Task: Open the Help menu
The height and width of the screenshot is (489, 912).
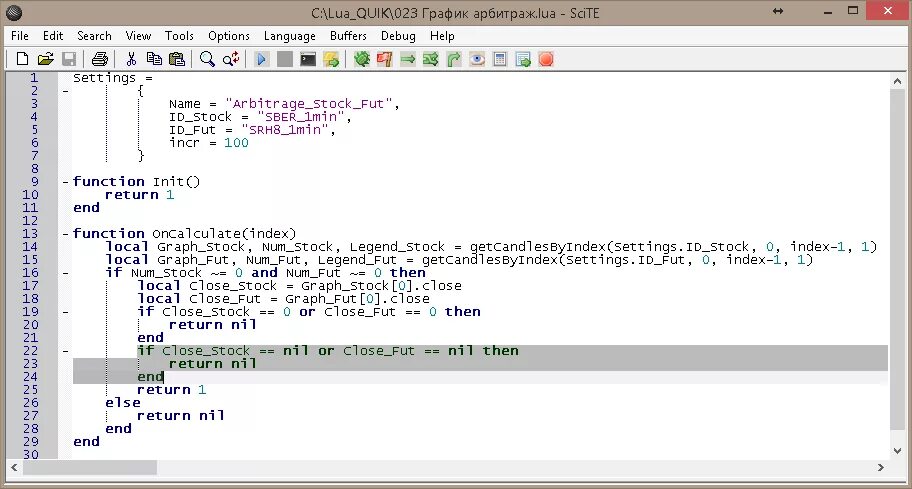Action: pyautogui.click(x=442, y=35)
